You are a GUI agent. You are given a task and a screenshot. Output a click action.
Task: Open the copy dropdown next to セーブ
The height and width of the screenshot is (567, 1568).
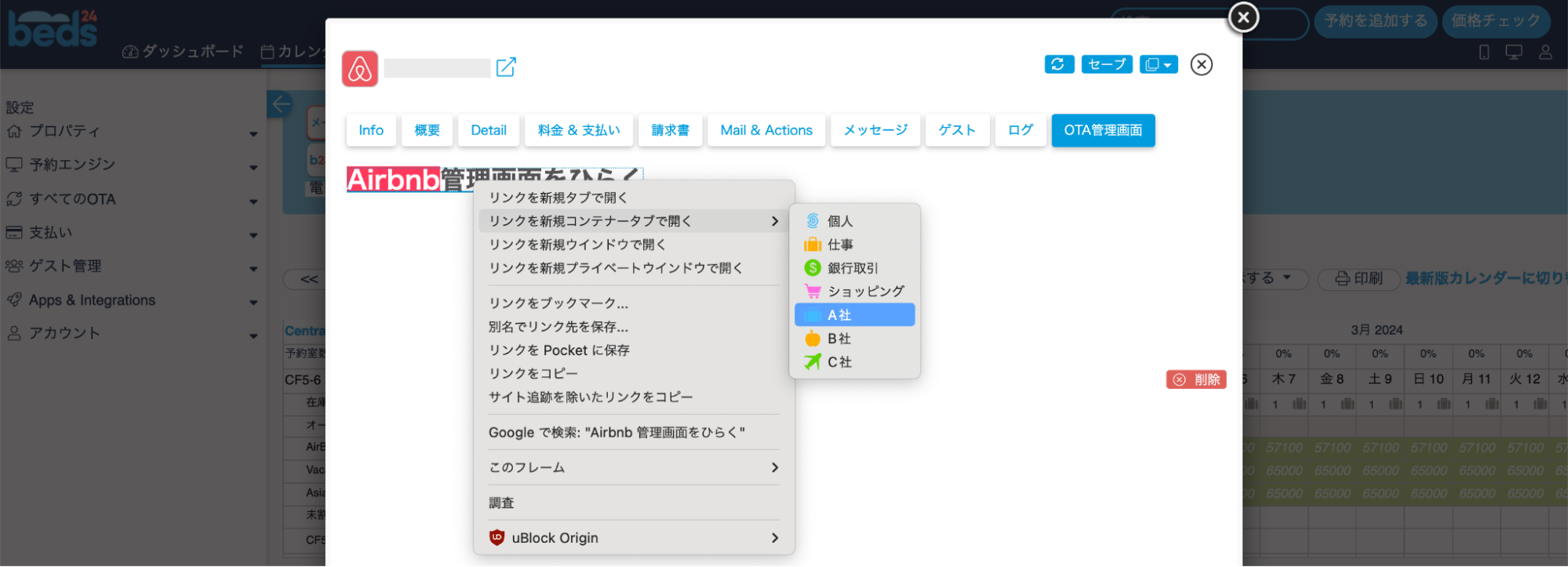click(1159, 64)
